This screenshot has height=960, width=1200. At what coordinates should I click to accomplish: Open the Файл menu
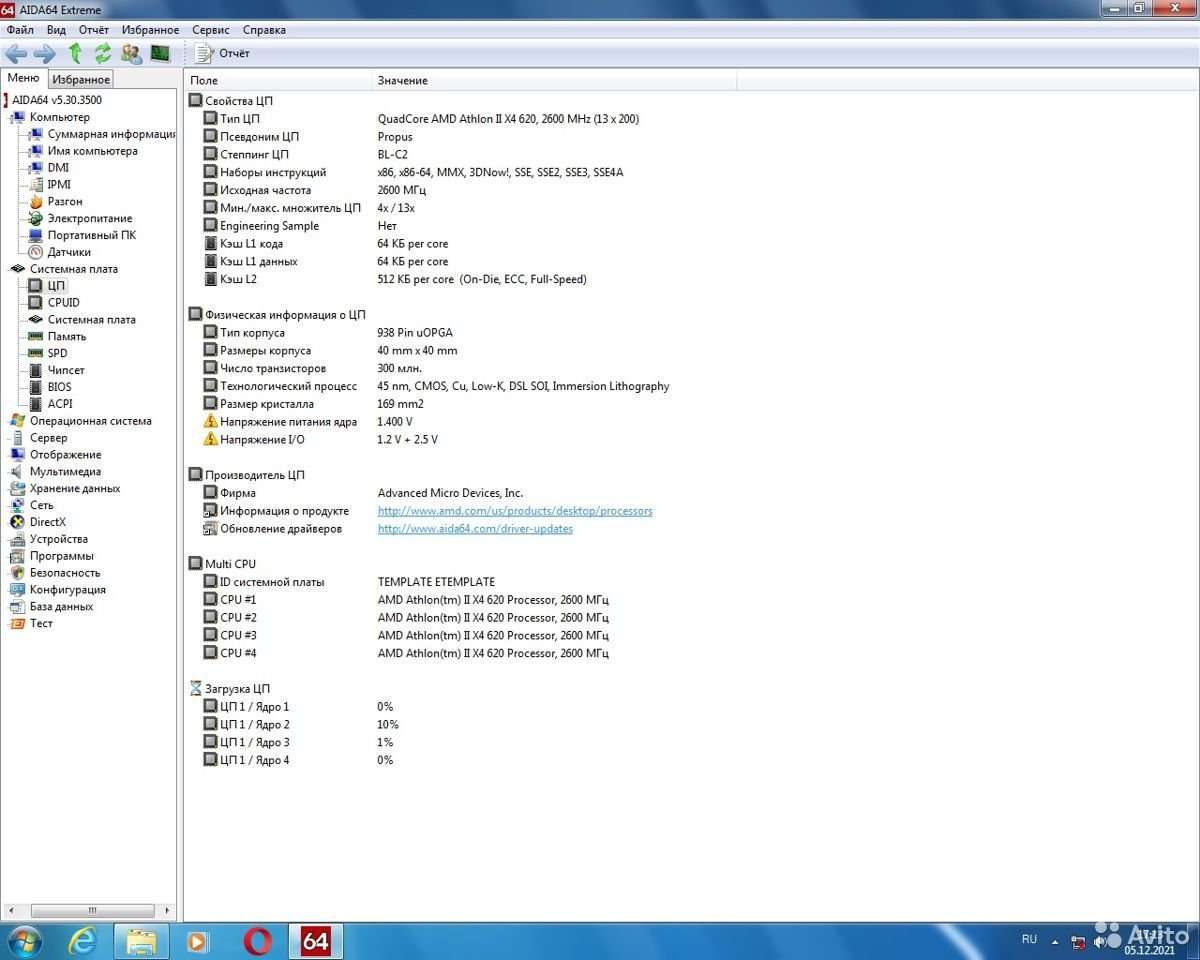pyautogui.click(x=20, y=30)
